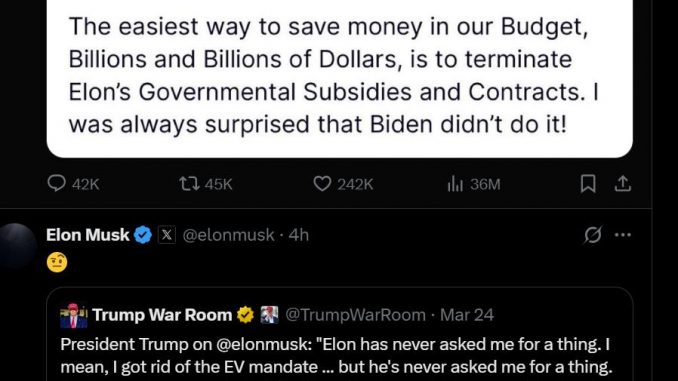Image resolution: width=678 pixels, height=381 pixels.
Task: Open the three-dot more menu on Elon's post
Action: point(623,235)
